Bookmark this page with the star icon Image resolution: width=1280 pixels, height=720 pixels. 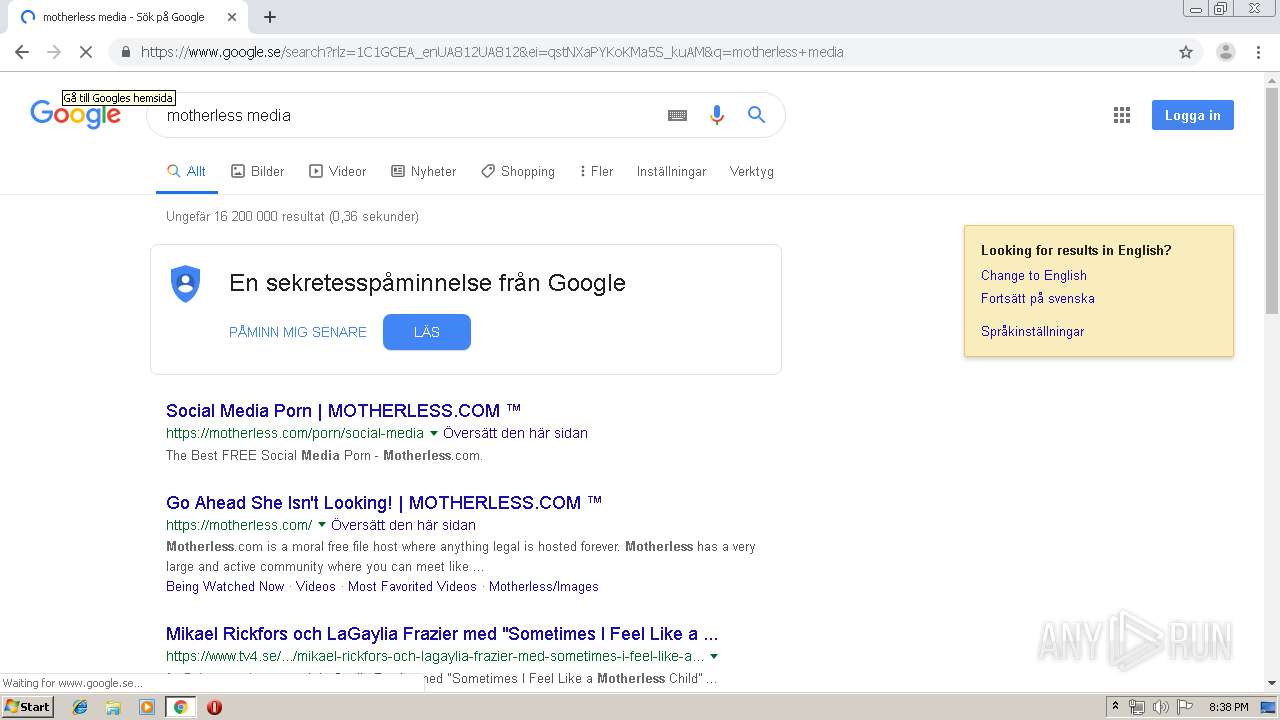click(1186, 52)
